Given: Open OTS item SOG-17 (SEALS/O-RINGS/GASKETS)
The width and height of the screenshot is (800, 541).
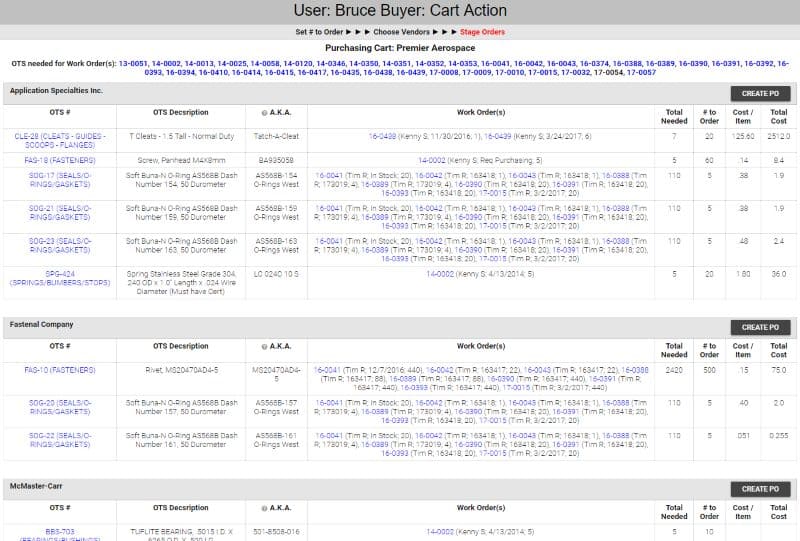Looking at the screenshot, I should tap(60, 180).
